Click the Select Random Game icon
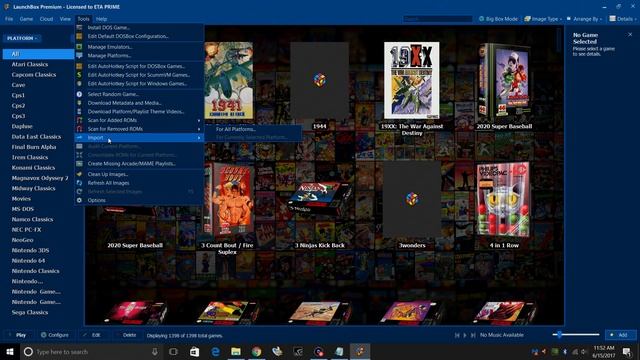 tap(79, 94)
